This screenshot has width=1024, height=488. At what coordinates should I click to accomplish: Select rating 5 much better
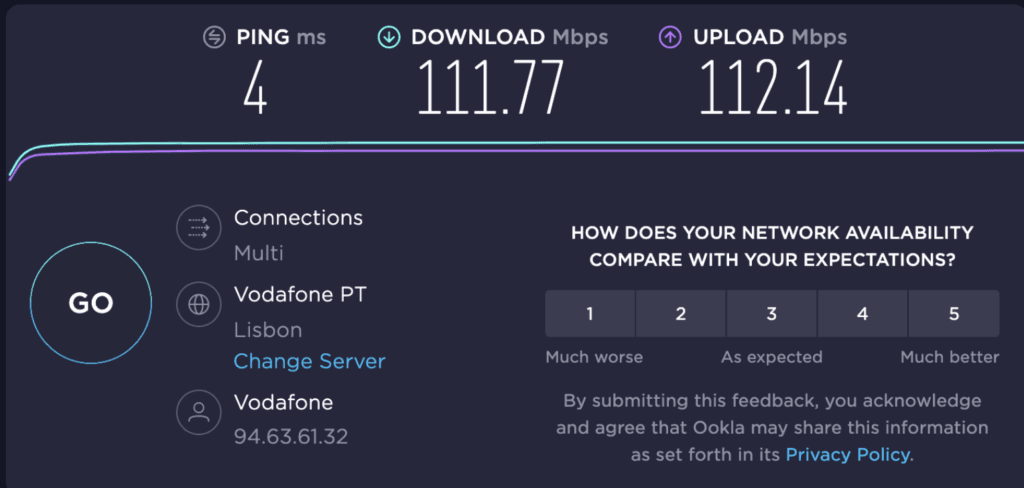(x=954, y=314)
